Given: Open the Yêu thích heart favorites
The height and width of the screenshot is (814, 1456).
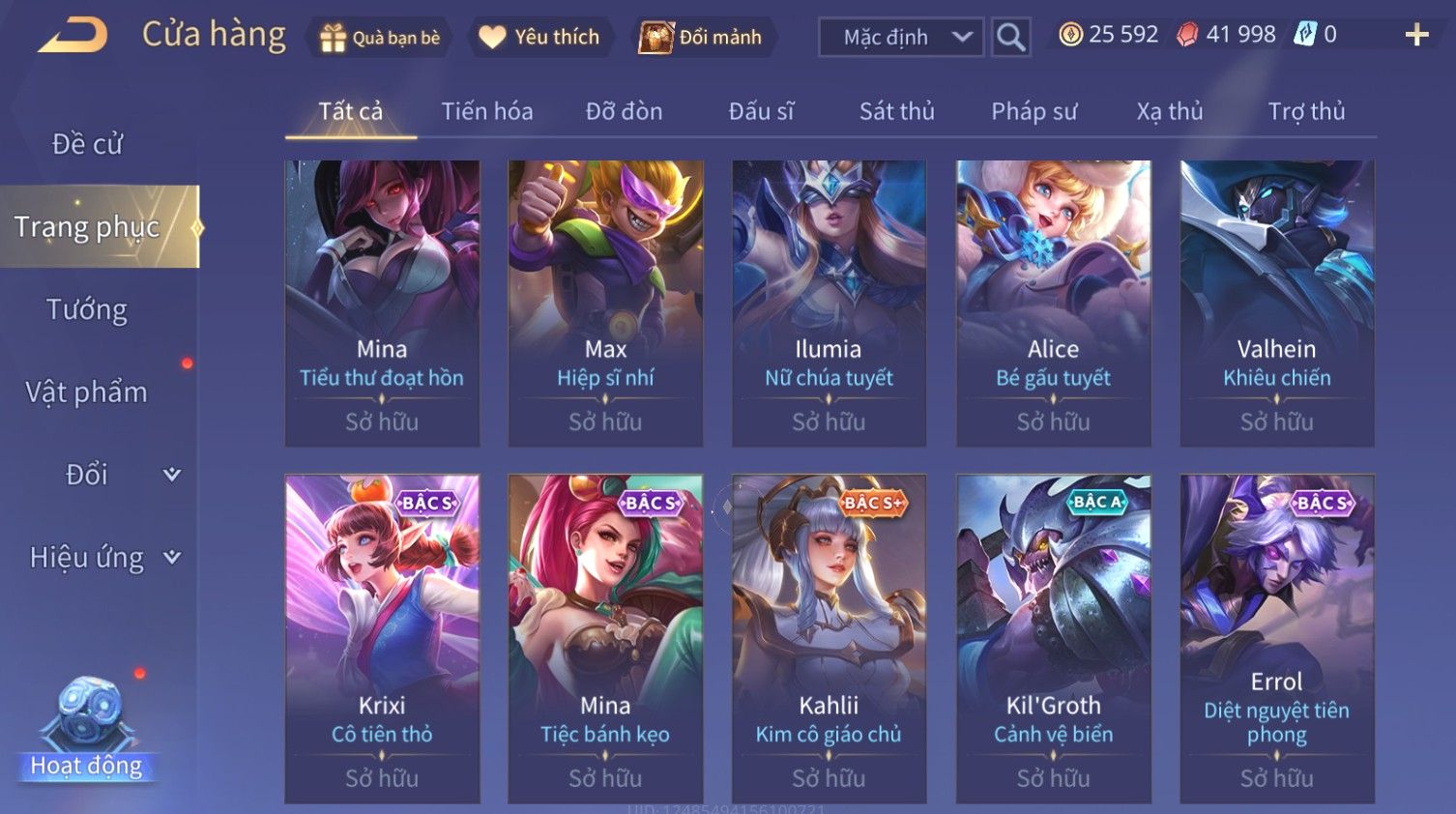Looking at the screenshot, I should point(539,38).
